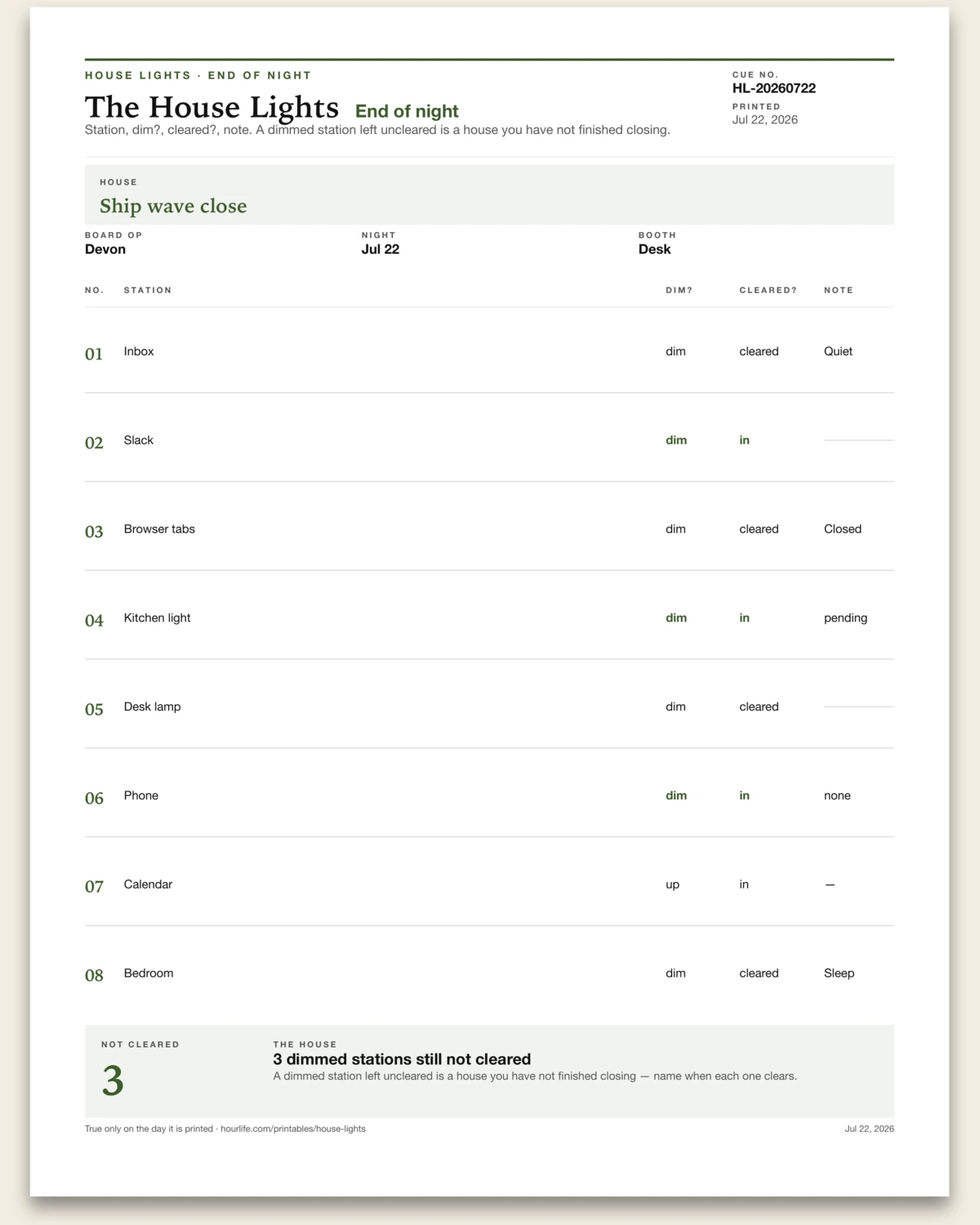Click the blank note field for Desk lamp

point(859,706)
